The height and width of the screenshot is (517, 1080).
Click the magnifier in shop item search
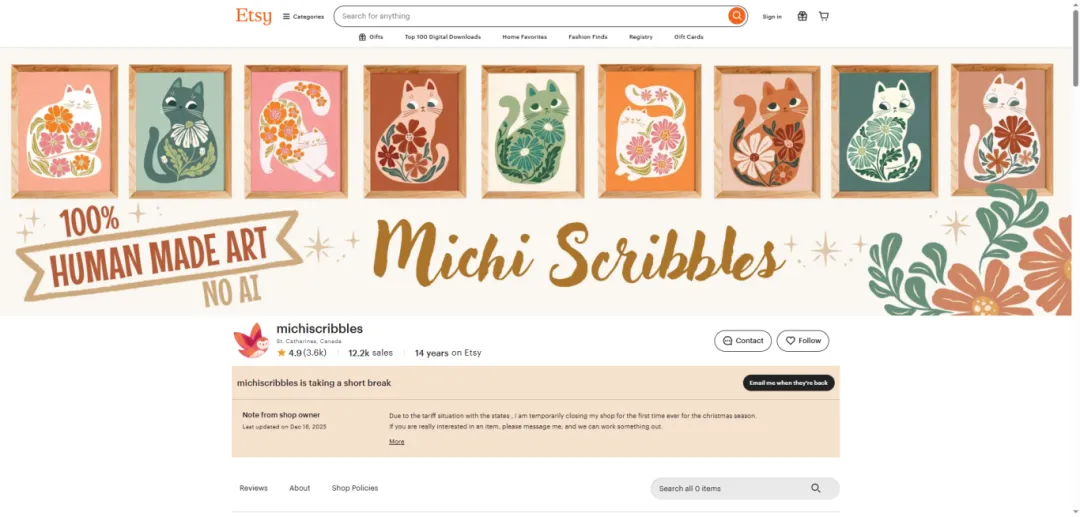click(816, 488)
